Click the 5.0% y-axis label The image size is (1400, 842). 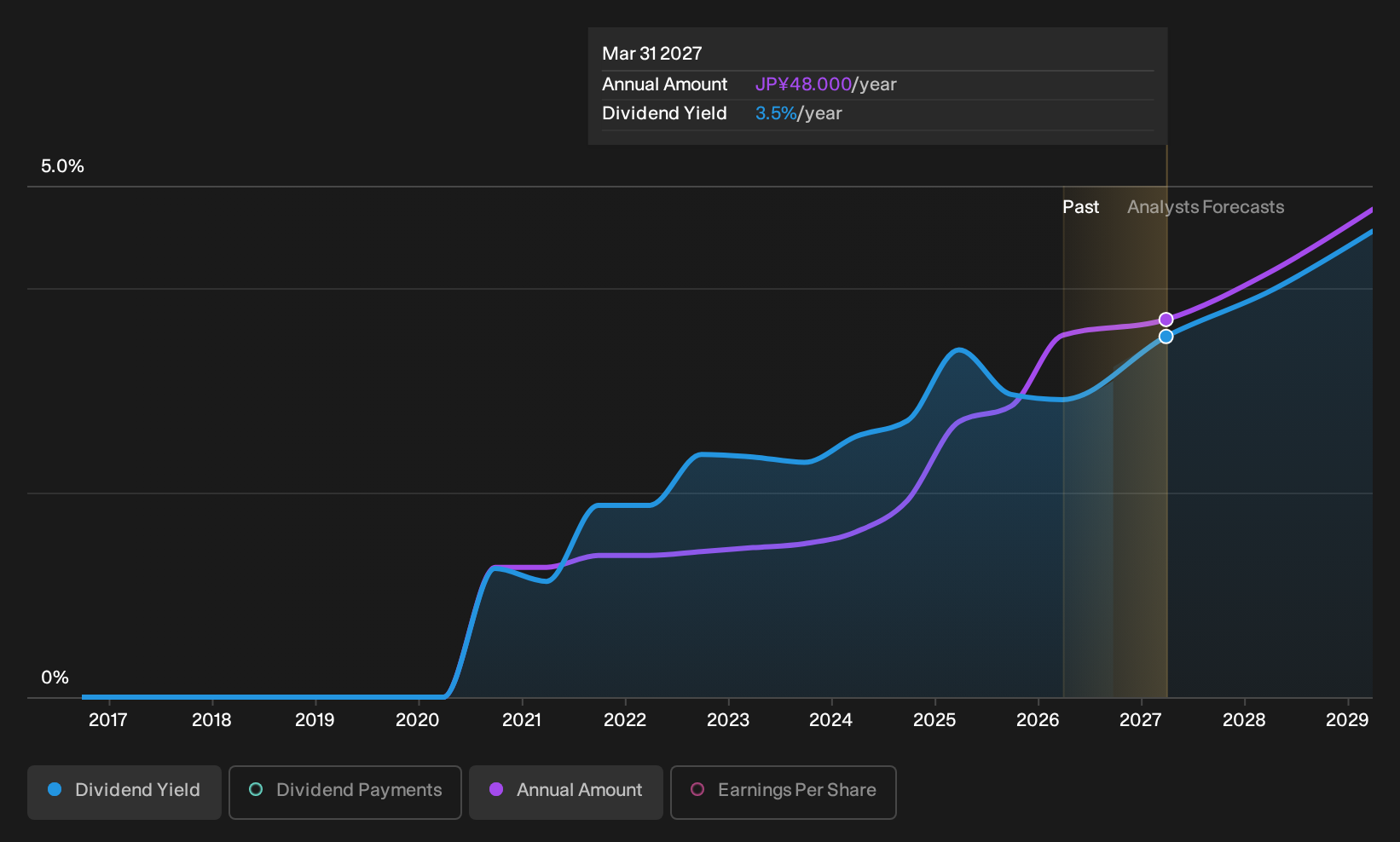tap(62, 166)
